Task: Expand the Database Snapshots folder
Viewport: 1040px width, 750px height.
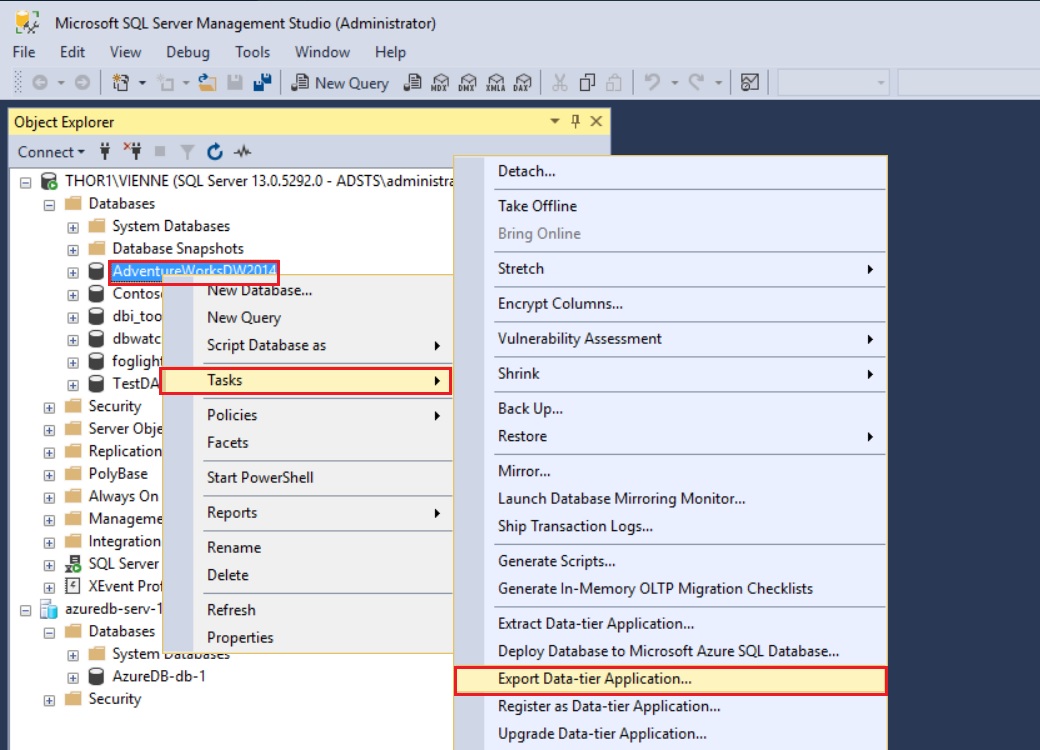Action: tap(73, 249)
